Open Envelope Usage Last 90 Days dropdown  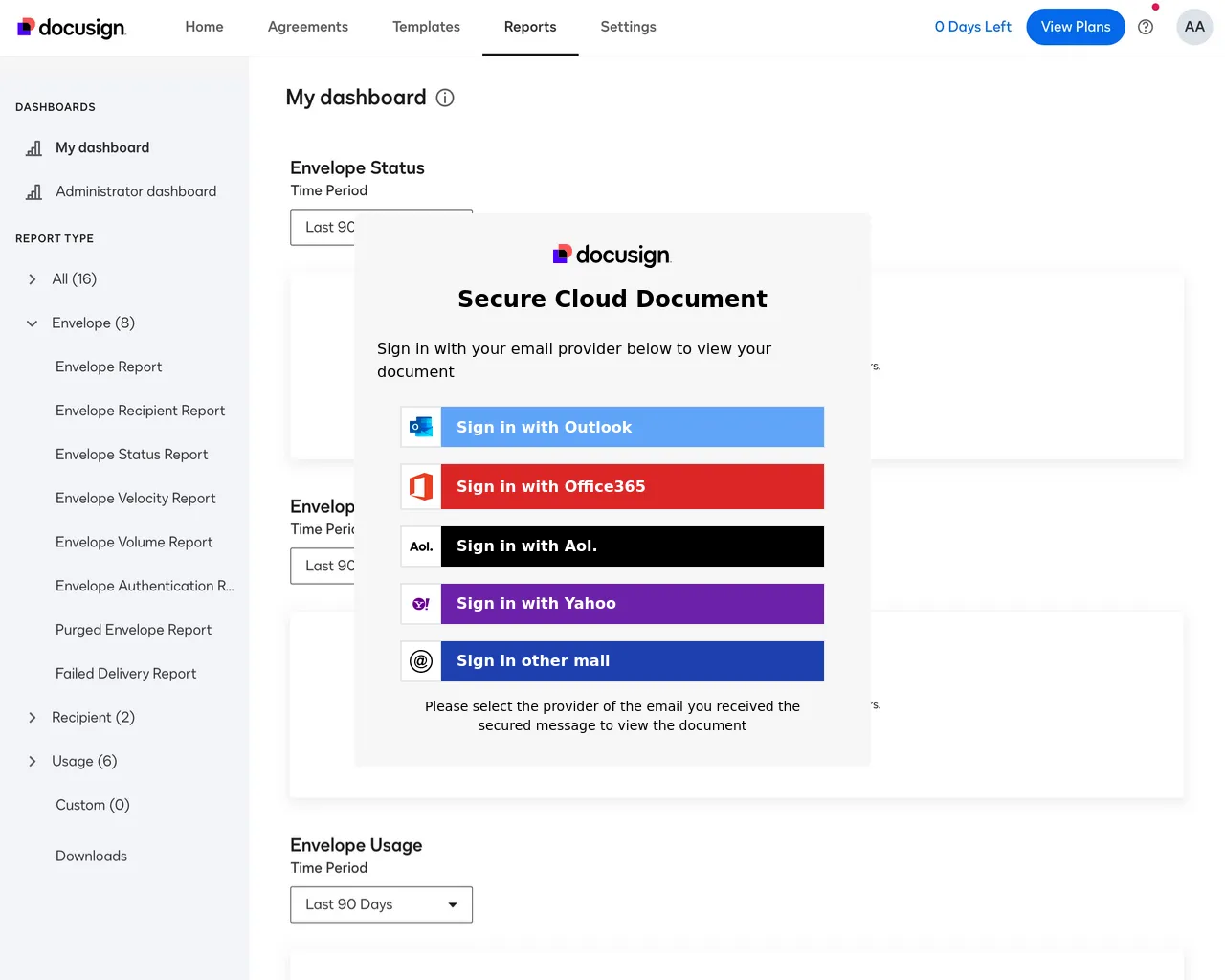381,904
